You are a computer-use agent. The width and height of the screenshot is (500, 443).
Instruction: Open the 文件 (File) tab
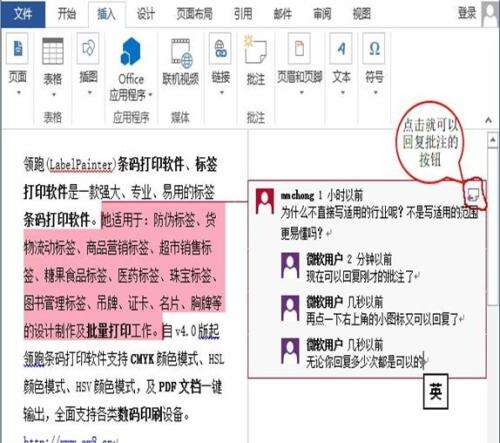[23, 14]
